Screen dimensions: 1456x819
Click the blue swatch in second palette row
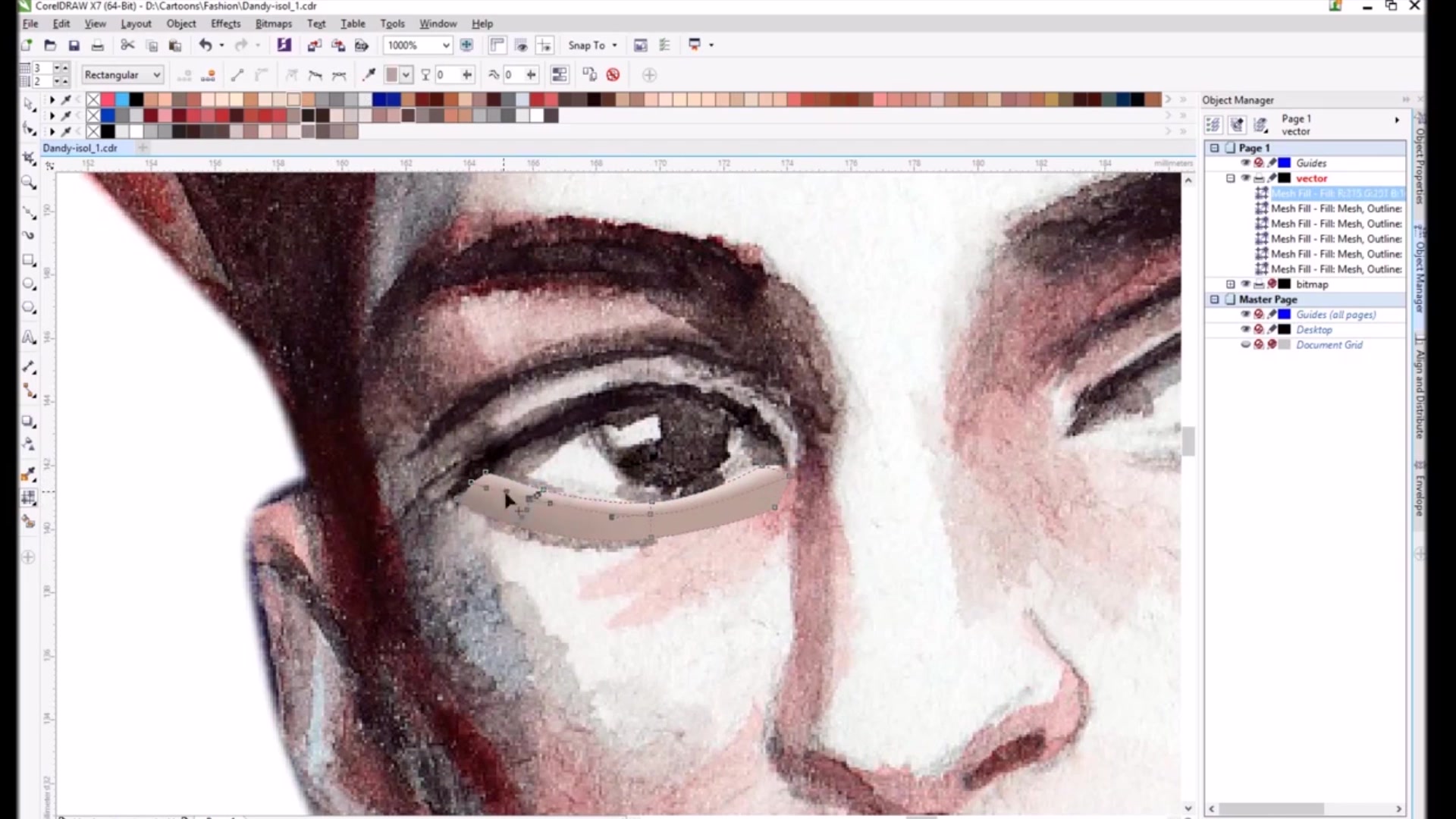[108, 115]
